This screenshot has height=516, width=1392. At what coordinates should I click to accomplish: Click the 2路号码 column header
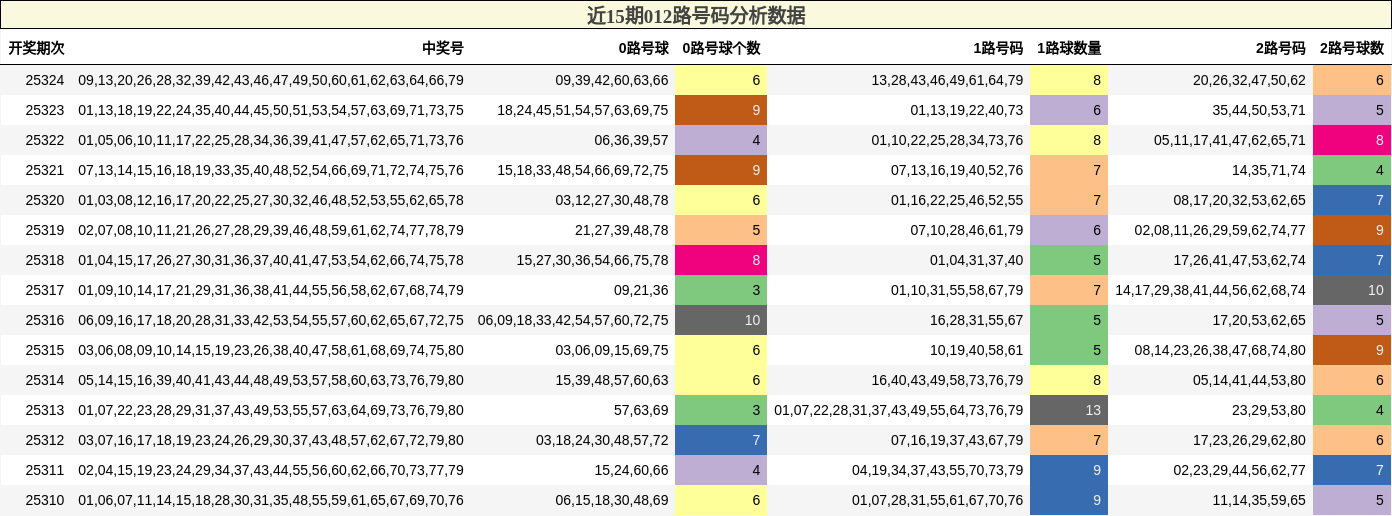1281,48
